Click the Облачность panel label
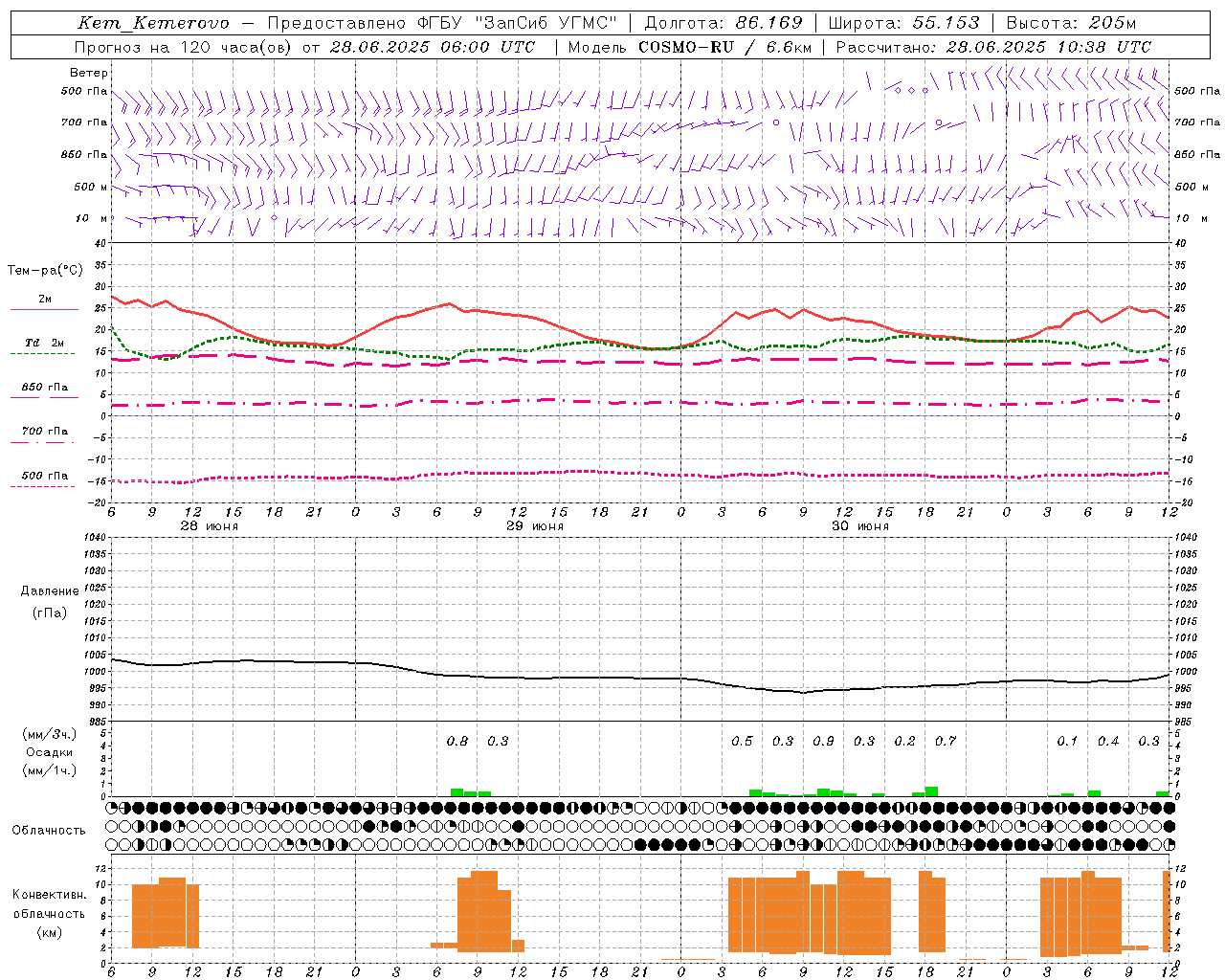The height and width of the screenshot is (980, 1225). coord(49,831)
